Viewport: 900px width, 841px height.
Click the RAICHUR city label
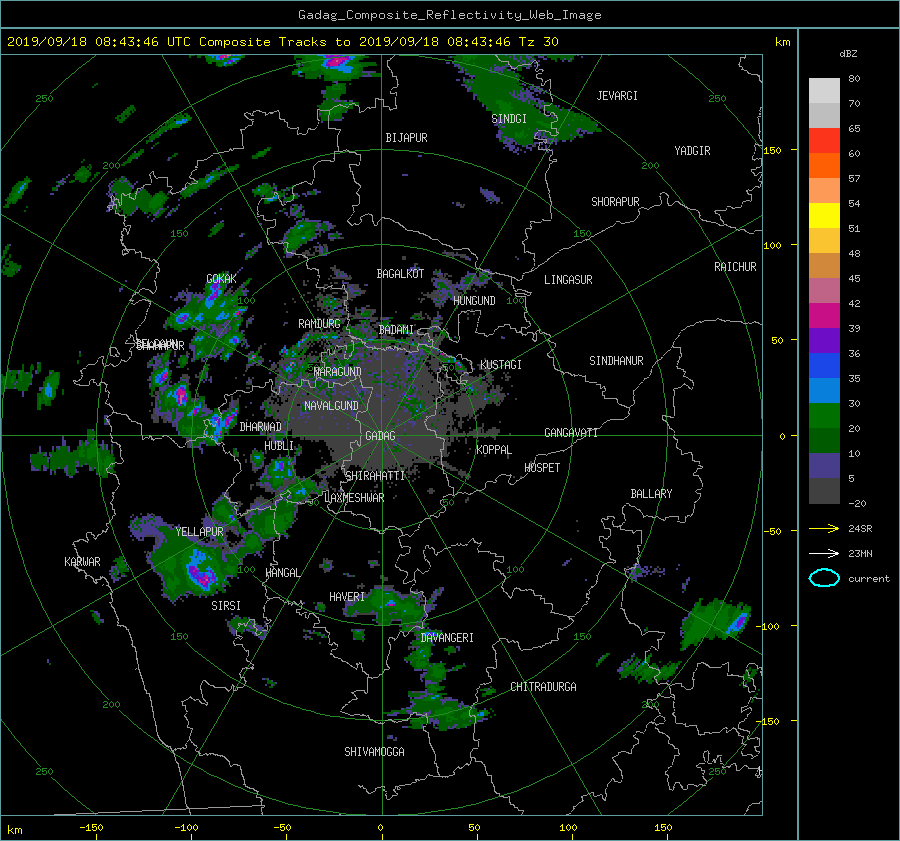pyautogui.click(x=735, y=267)
